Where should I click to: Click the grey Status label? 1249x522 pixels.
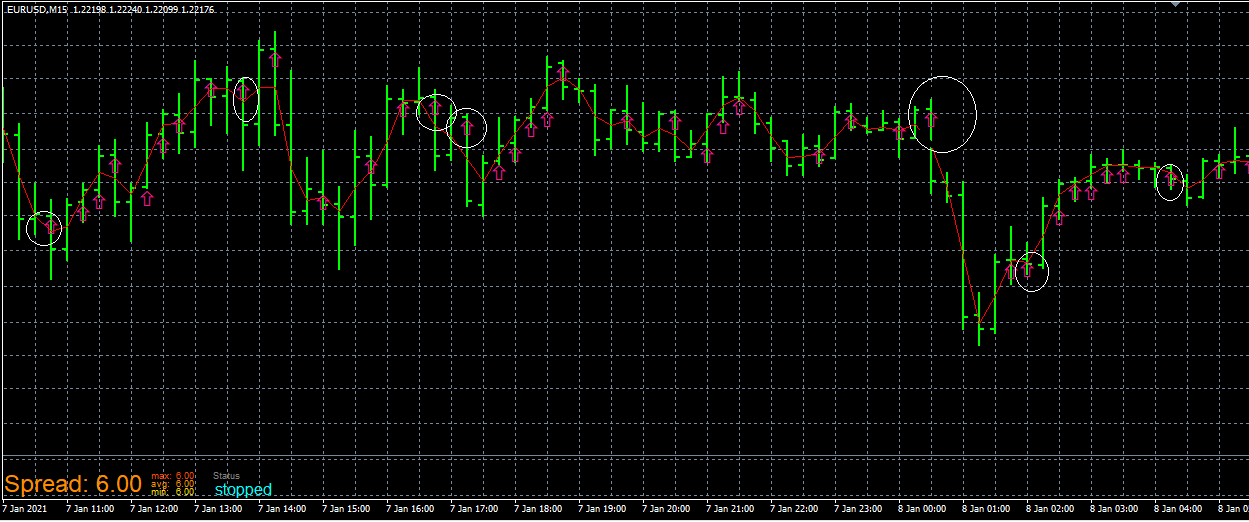[227, 476]
